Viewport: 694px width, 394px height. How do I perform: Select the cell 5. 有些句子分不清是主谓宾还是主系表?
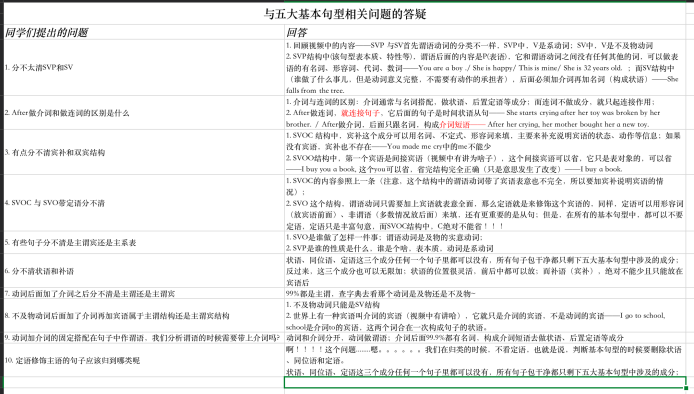(144, 243)
